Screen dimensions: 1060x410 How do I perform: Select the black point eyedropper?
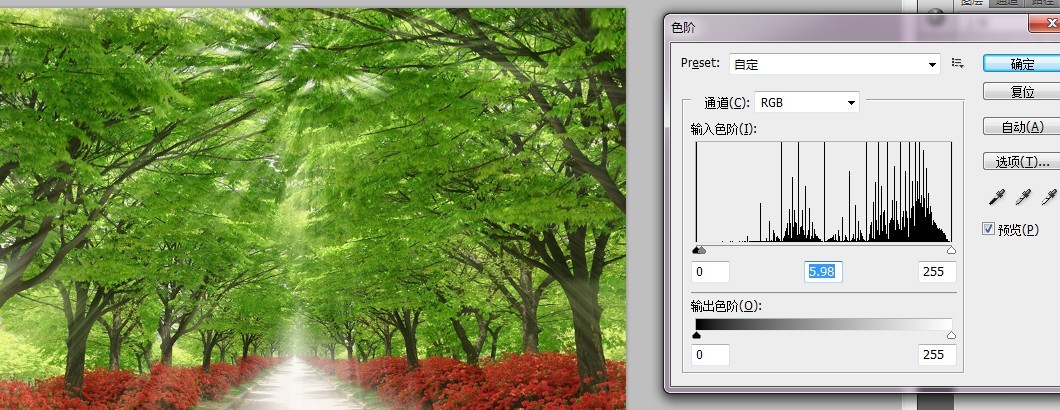click(996, 196)
